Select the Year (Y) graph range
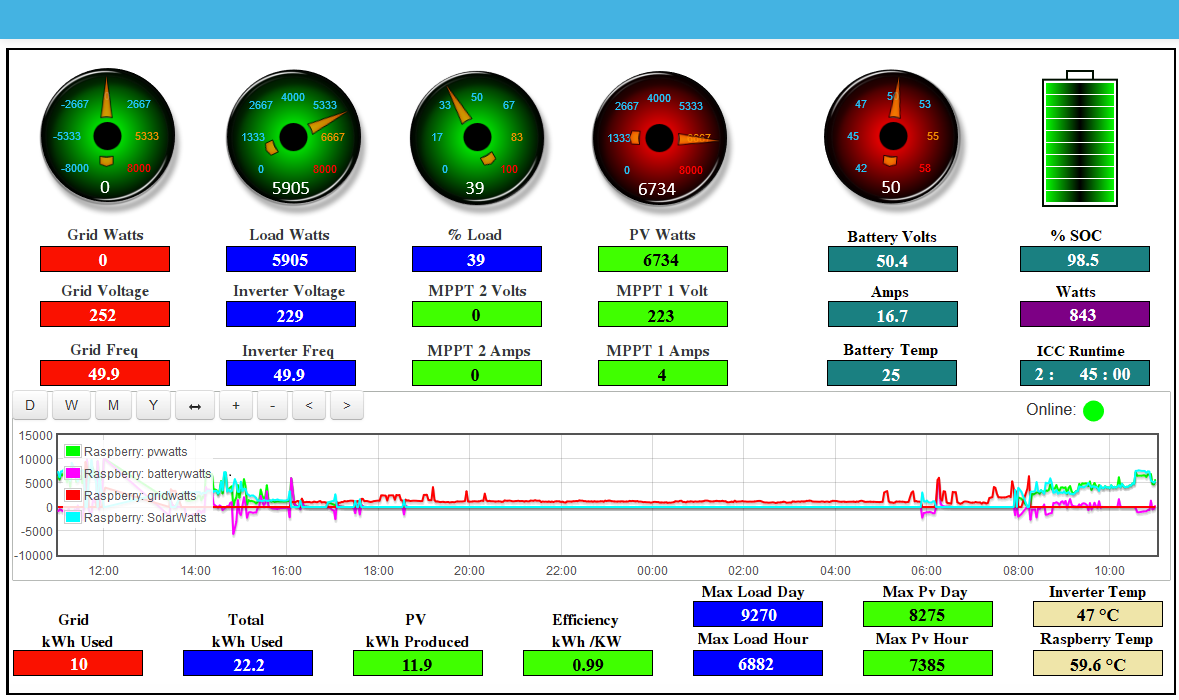The width and height of the screenshot is (1179, 700). pos(153,406)
